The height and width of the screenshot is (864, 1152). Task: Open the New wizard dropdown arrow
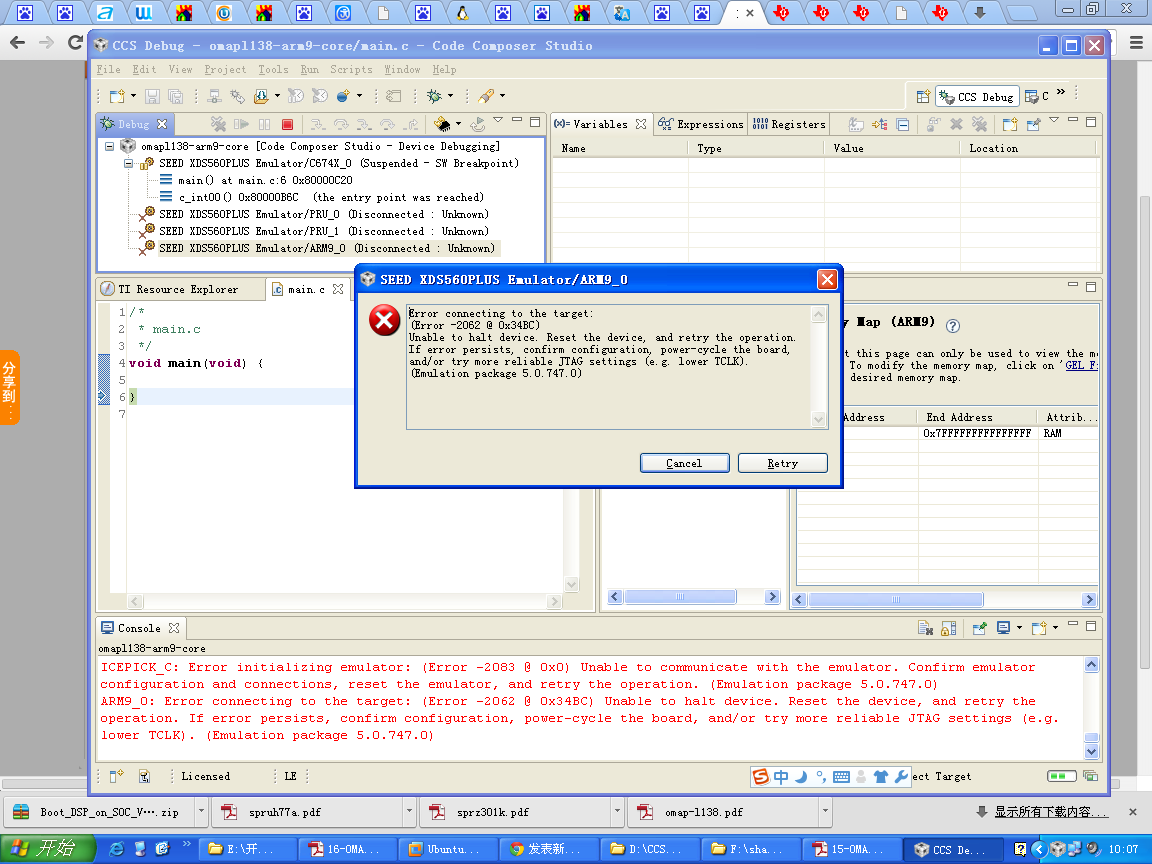(133, 96)
